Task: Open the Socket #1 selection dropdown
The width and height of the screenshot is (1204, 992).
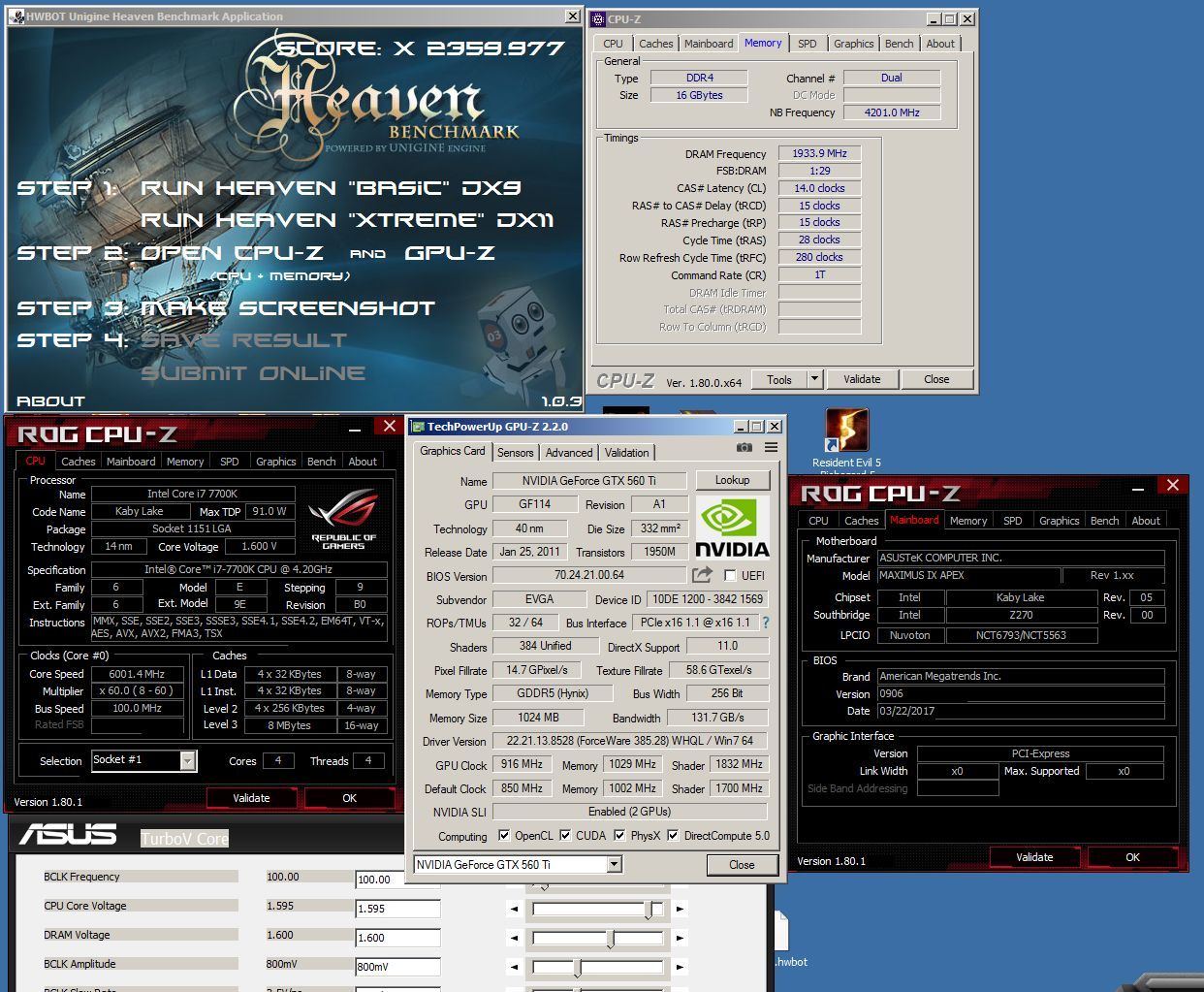Action: pyautogui.click(x=187, y=761)
